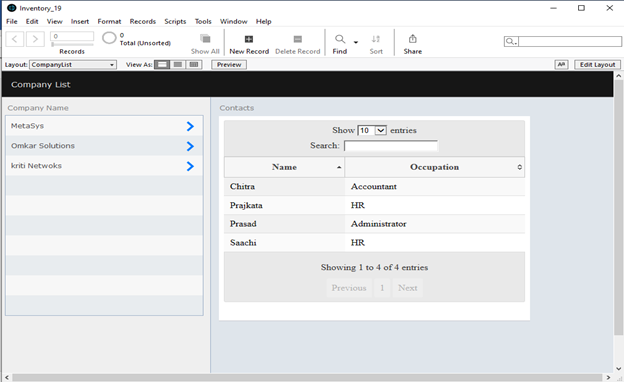Click vertical scrollbar up arrow

(618, 76)
